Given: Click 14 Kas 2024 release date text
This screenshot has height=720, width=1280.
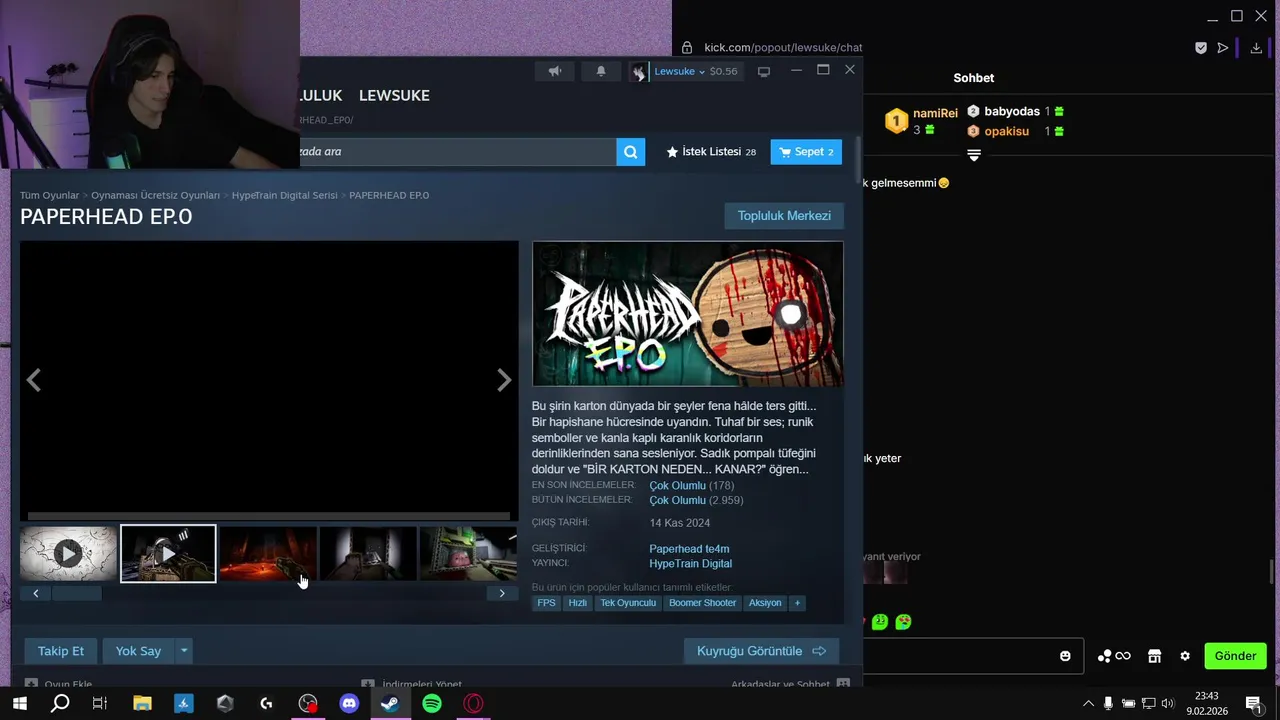Looking at the screenshot, I should click(x=680, y=523).
